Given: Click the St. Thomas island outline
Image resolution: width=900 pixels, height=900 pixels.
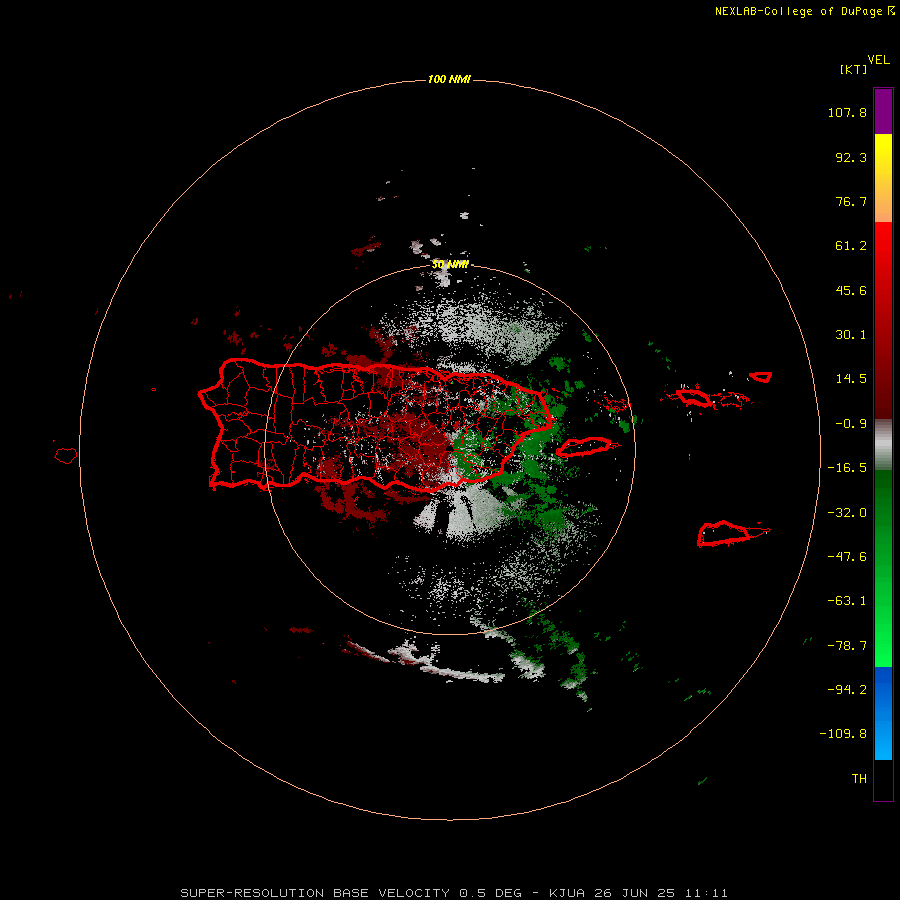Looking at the screenshot, I should (x=694, y=397).
